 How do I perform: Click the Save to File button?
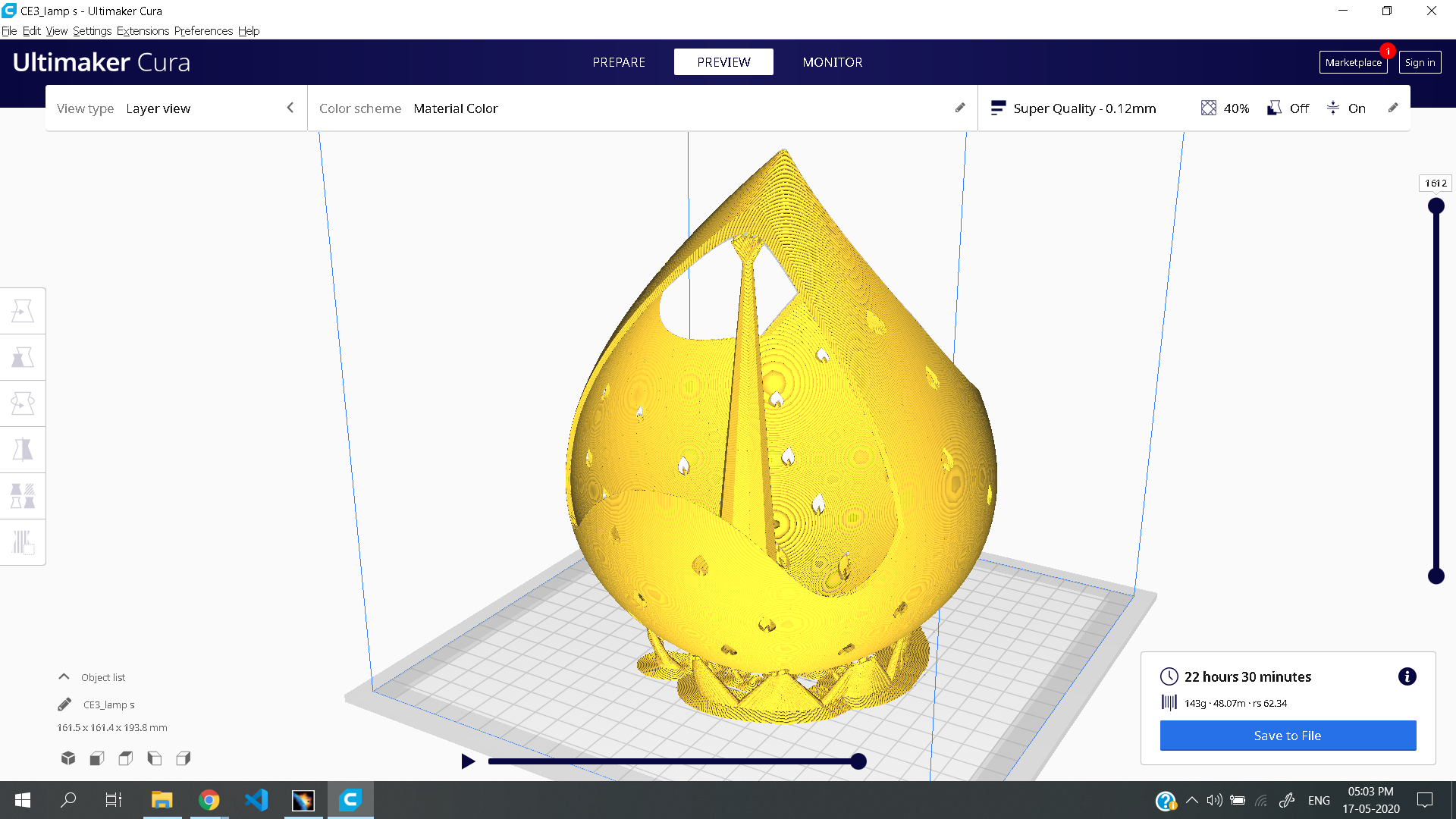[1288, 736]
